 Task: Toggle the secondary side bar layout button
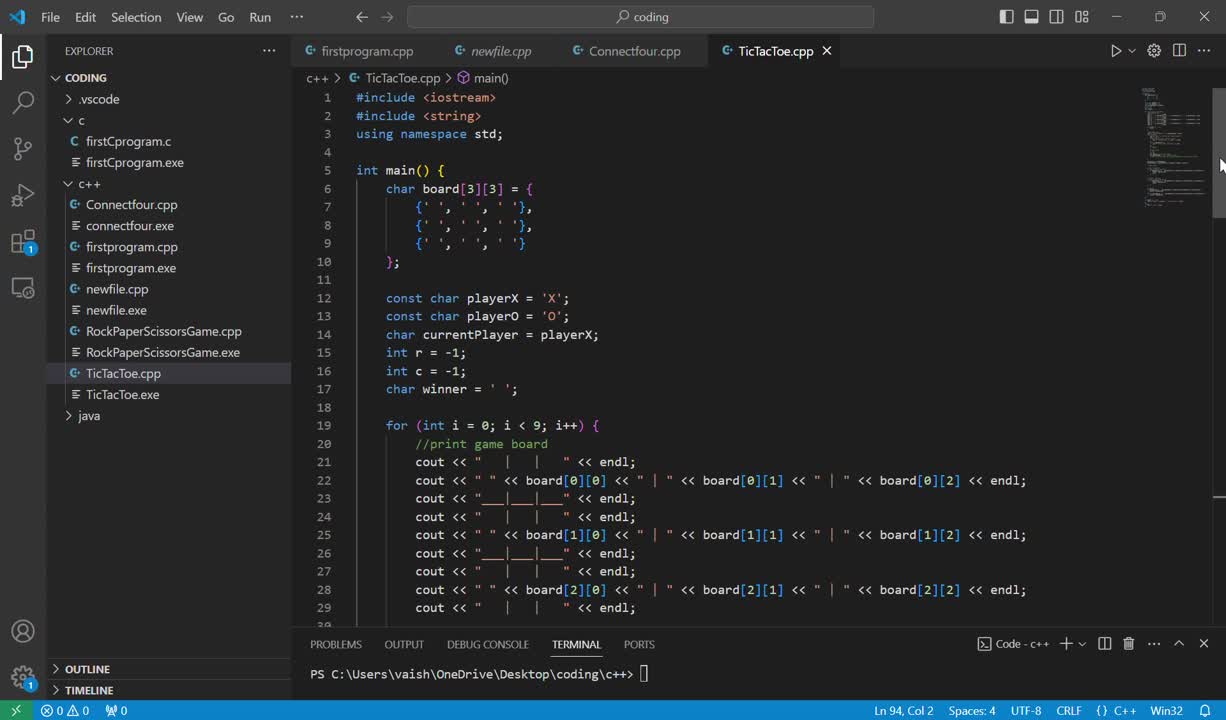1056,17
